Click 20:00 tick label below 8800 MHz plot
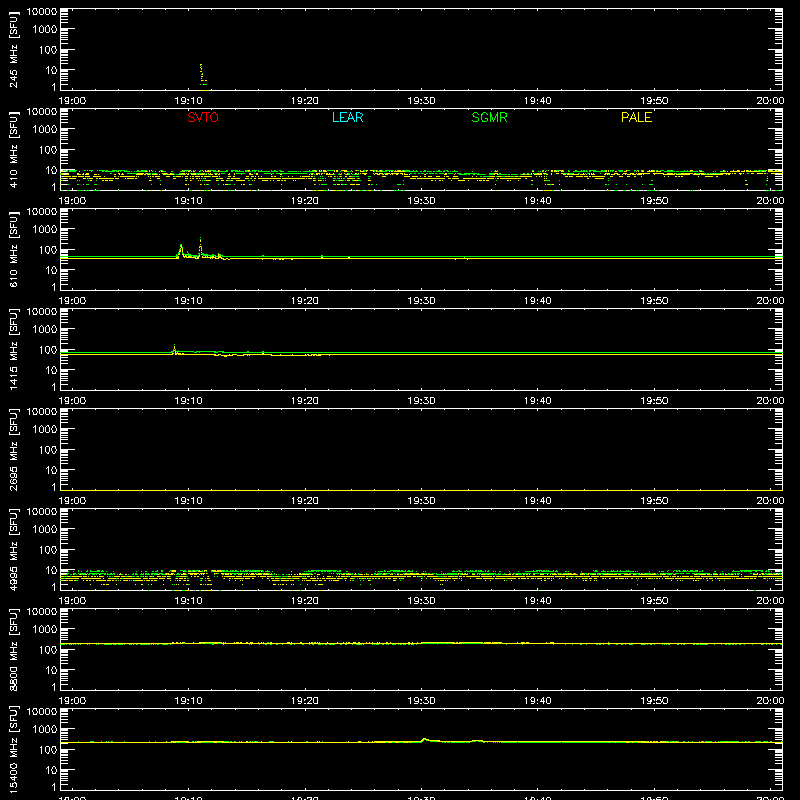 770,701
